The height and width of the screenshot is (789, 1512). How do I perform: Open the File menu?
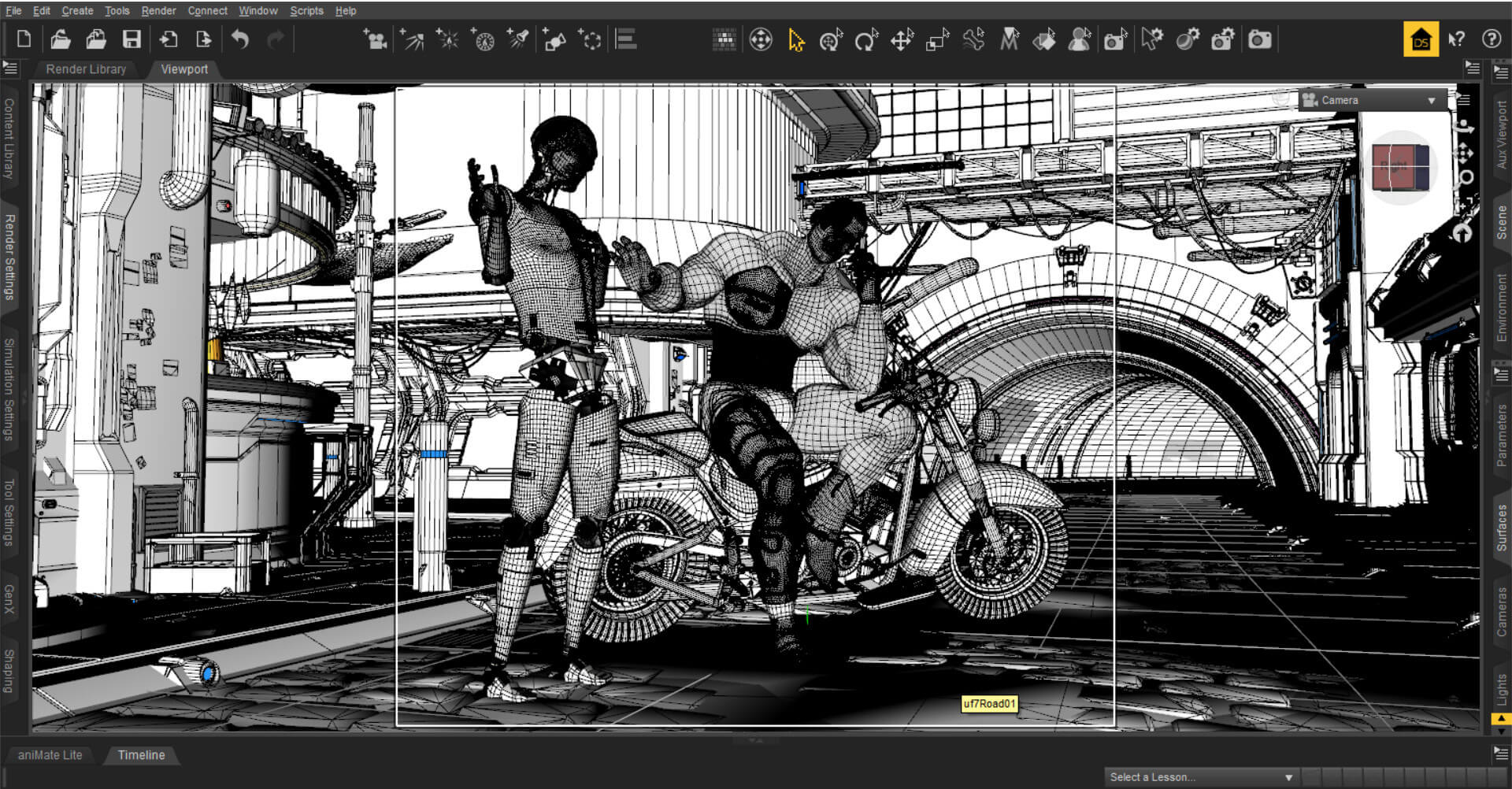click(x=13, y=10)
